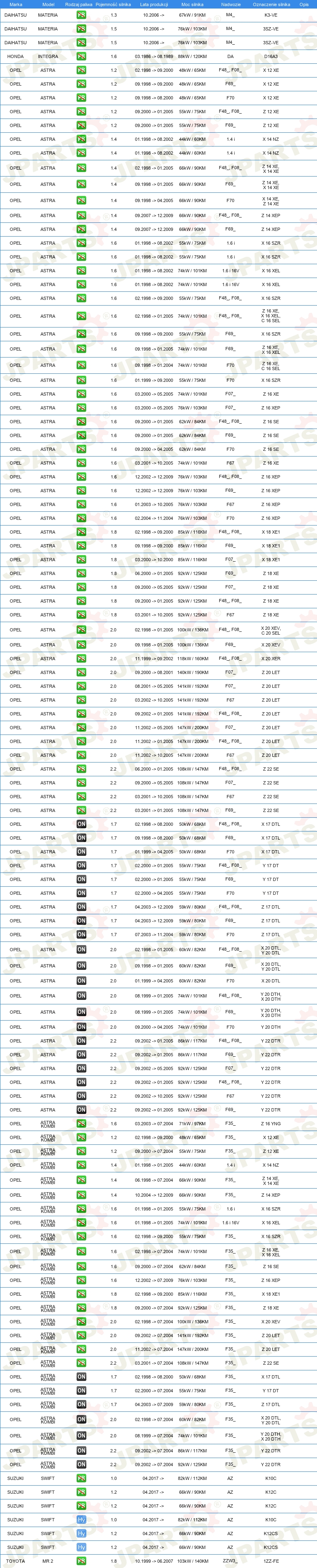Click the Rodzaj paliwa column header

79,4
